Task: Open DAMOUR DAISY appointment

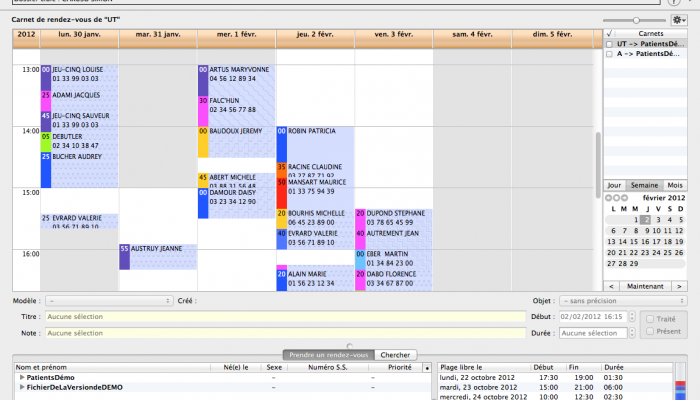Action: 237,203
